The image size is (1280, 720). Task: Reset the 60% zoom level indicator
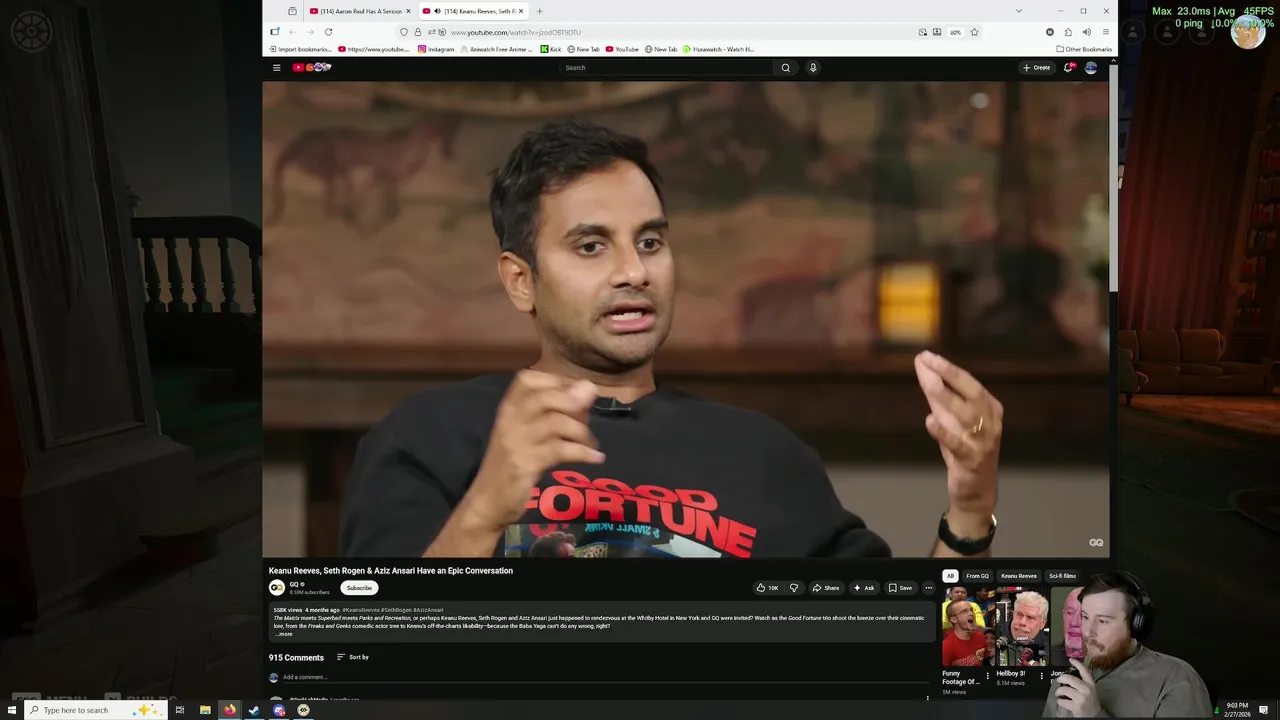956,32
